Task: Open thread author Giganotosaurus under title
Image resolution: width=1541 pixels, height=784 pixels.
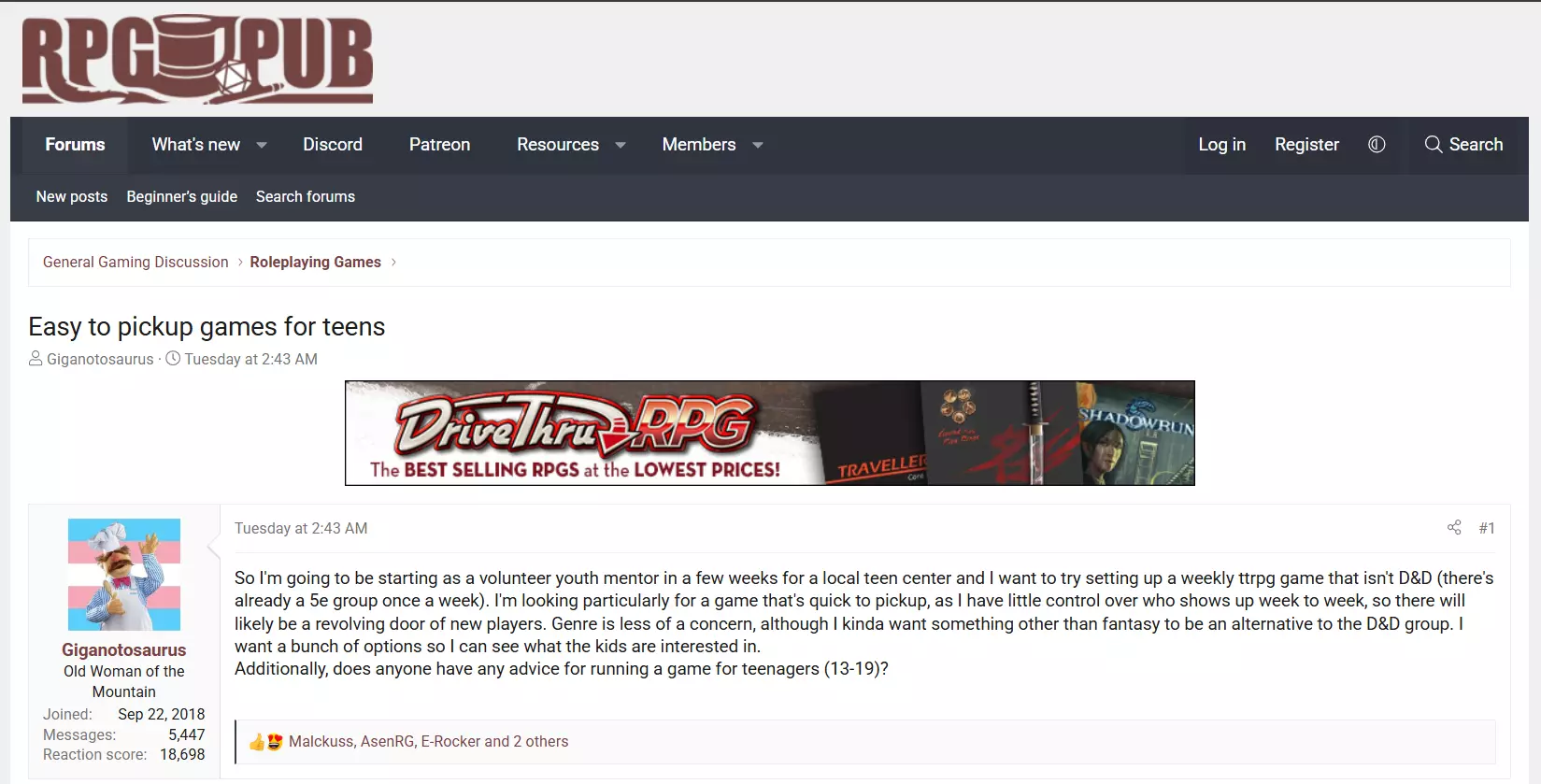Action: [x=100, y=359]
